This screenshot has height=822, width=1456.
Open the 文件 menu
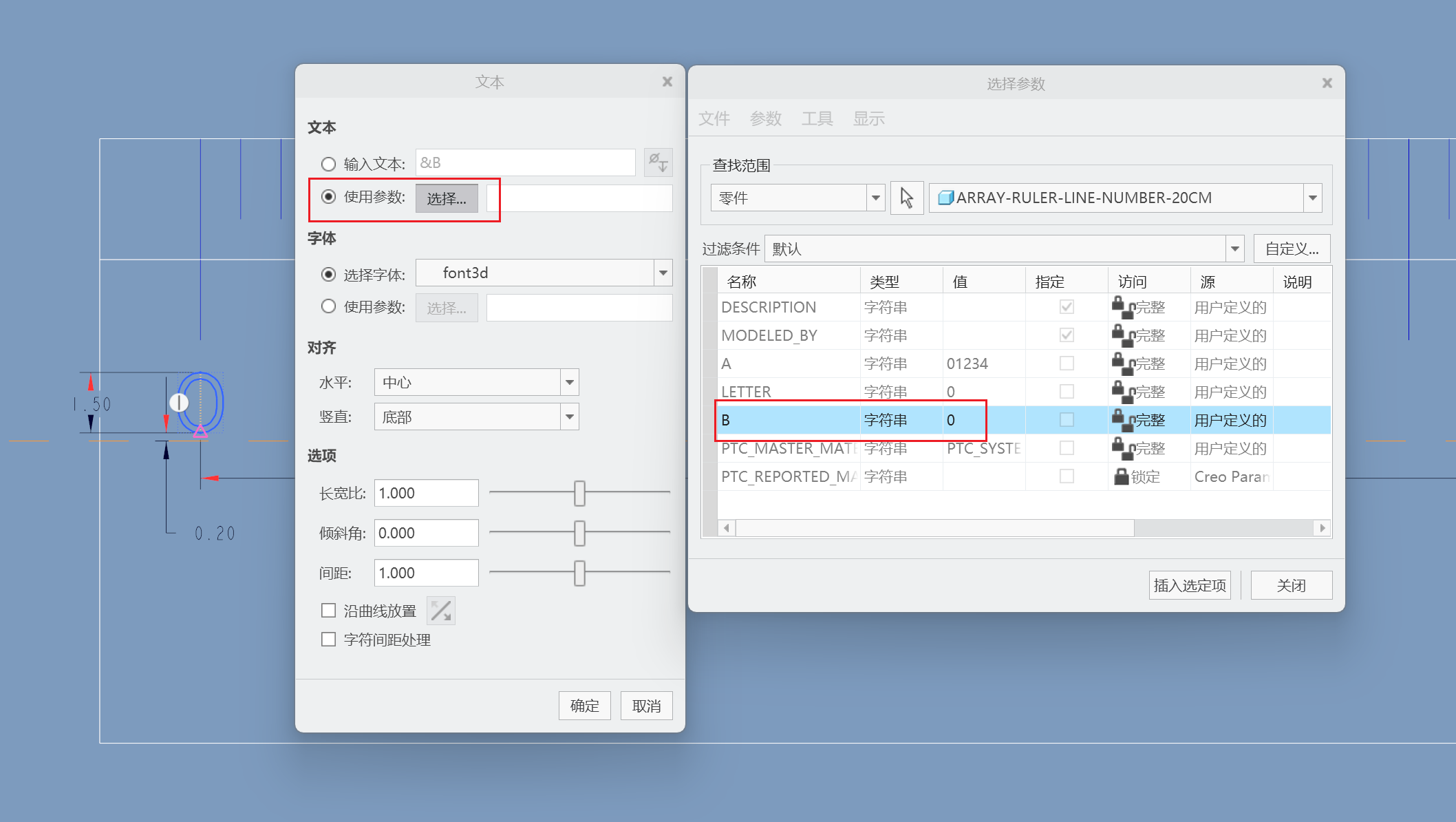coord(714,119)
